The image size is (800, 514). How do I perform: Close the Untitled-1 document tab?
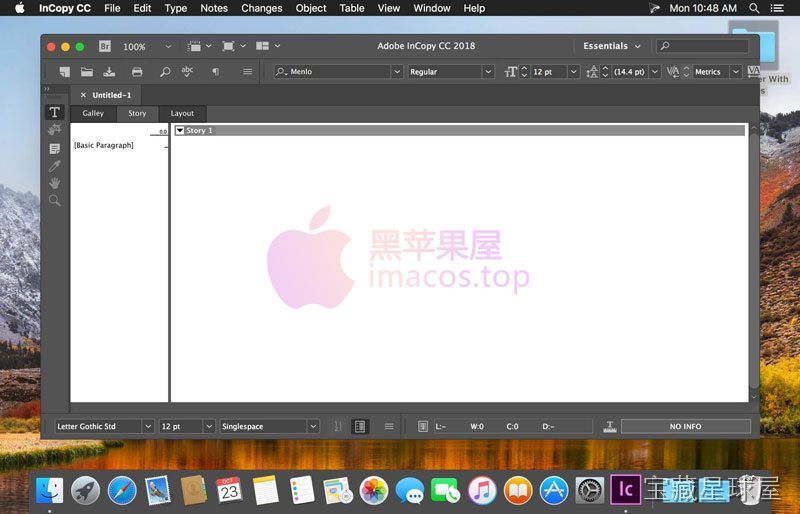83,95
